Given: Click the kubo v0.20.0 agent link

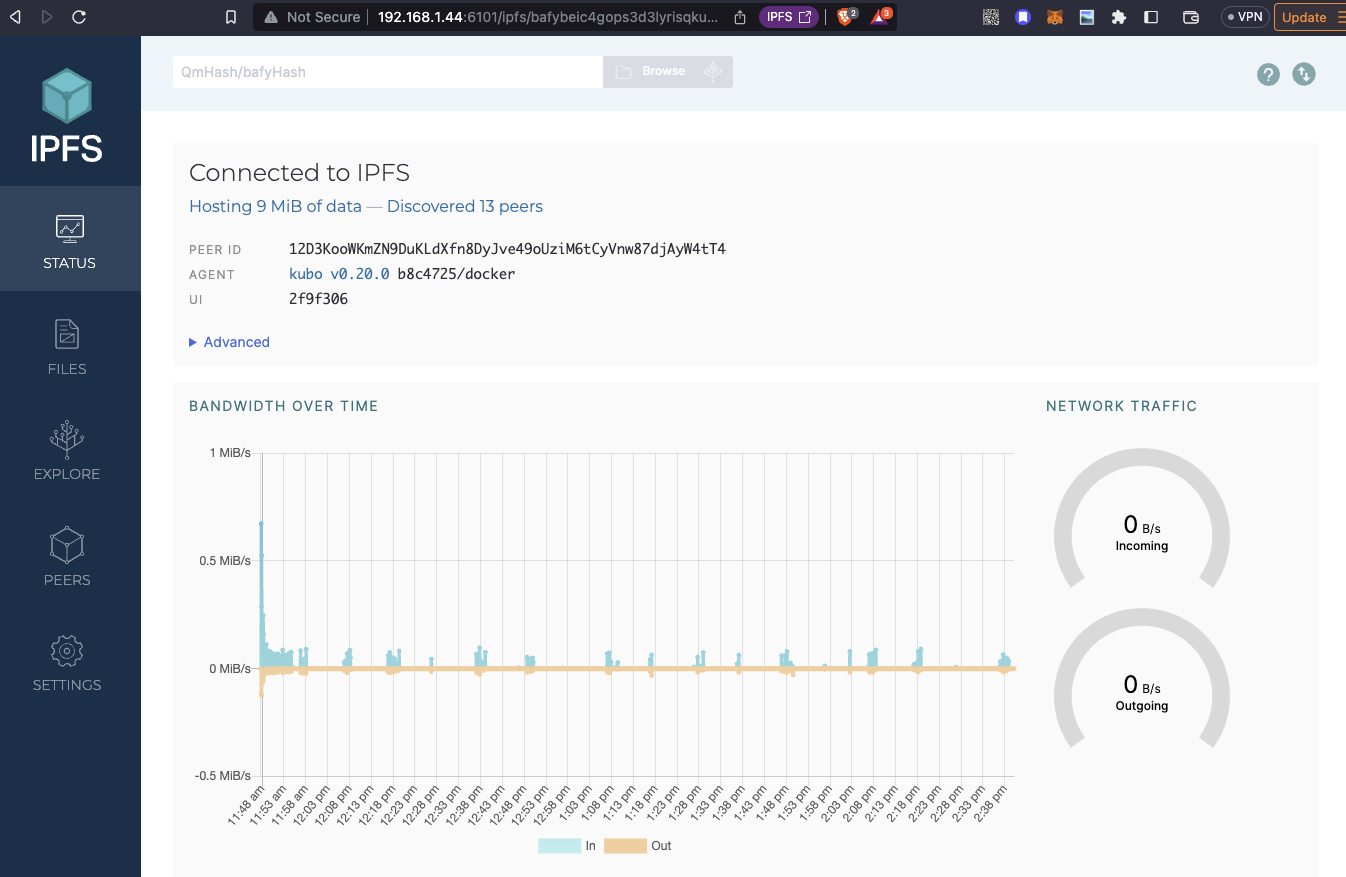Looking at the screenshot, I should 339,274.
